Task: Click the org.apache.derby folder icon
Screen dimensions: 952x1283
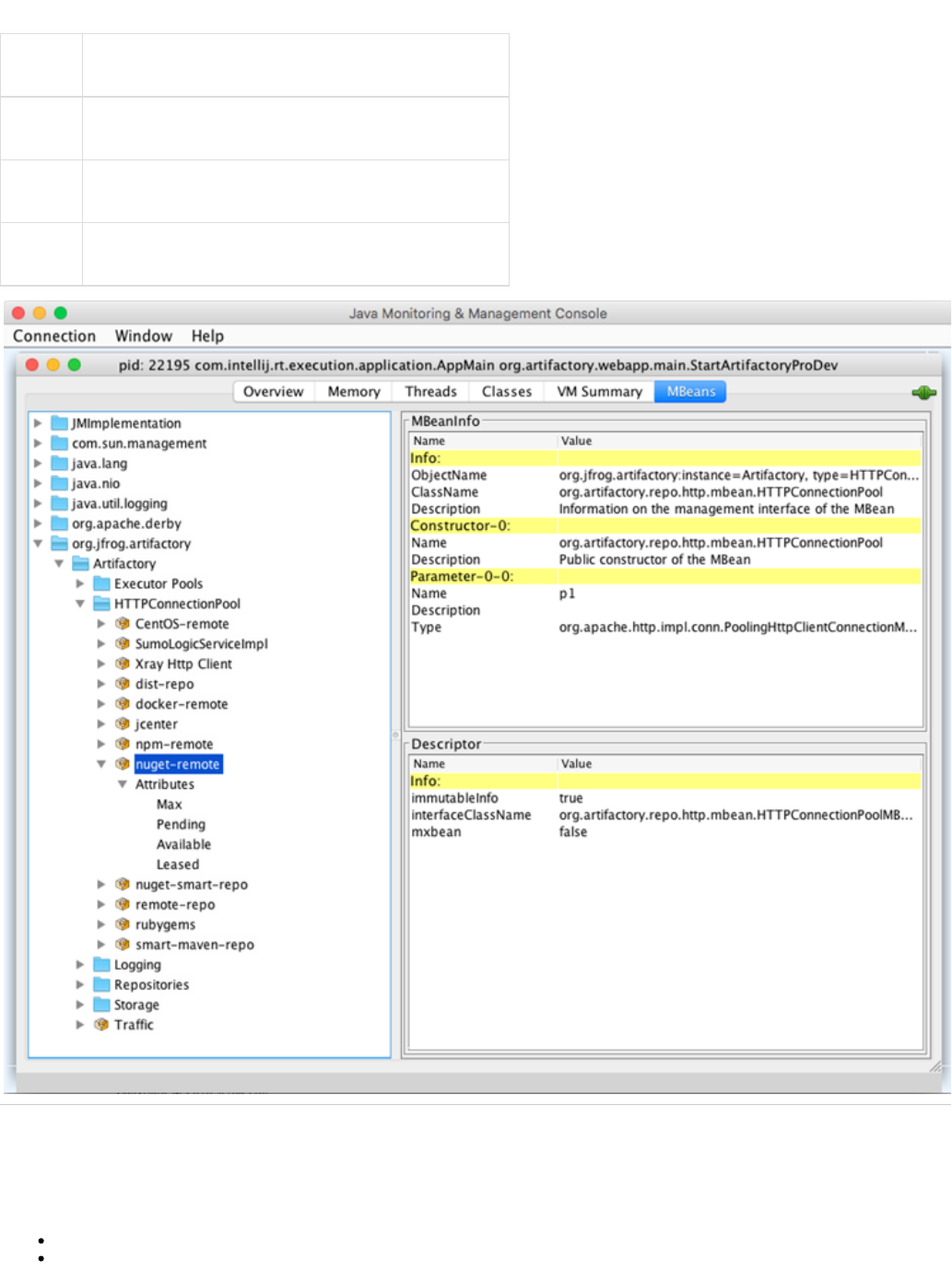Action: click(60, 524)
